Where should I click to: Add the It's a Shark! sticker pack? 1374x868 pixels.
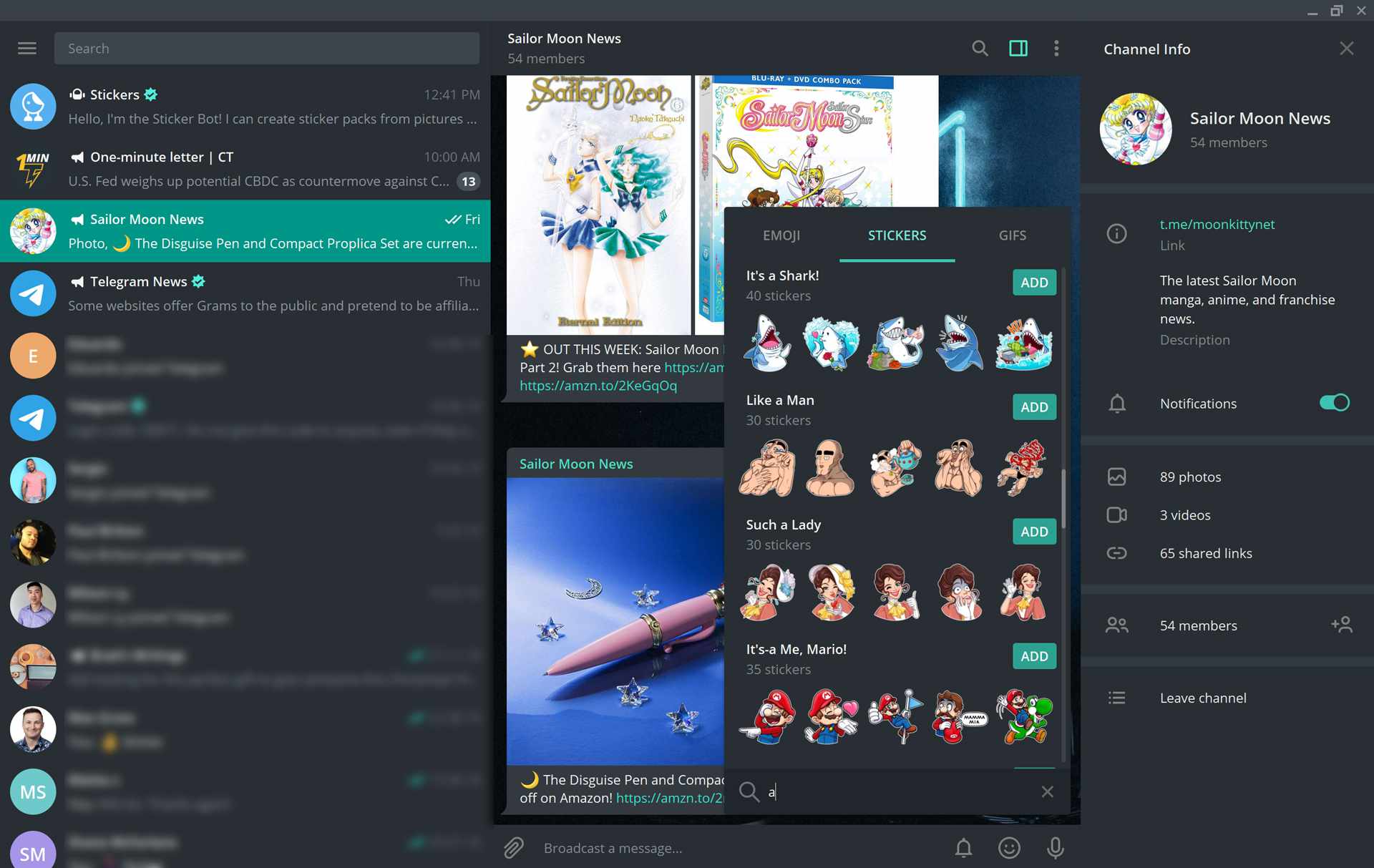coord(1034,283)
